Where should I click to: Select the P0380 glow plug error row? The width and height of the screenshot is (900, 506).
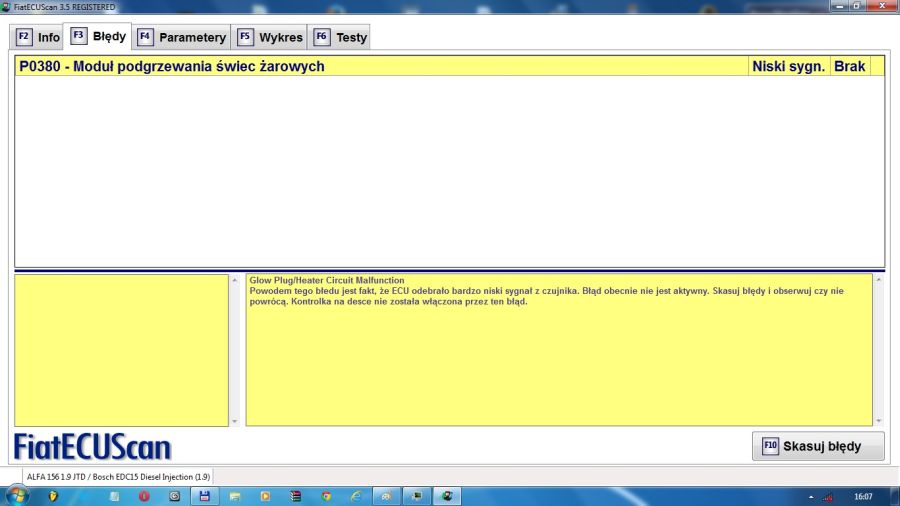449,67
